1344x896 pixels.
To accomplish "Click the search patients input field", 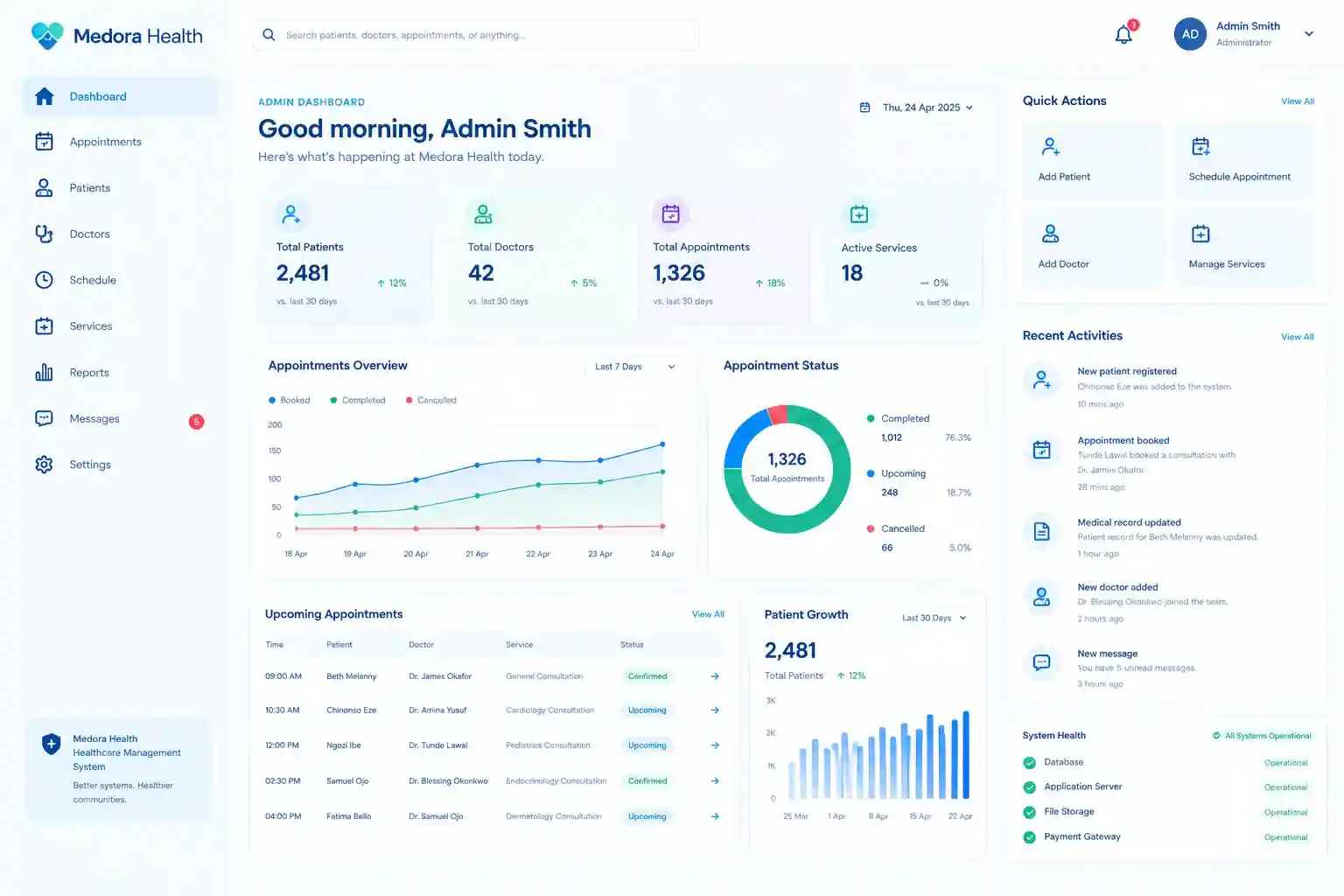I will click(x=476, y=35).
